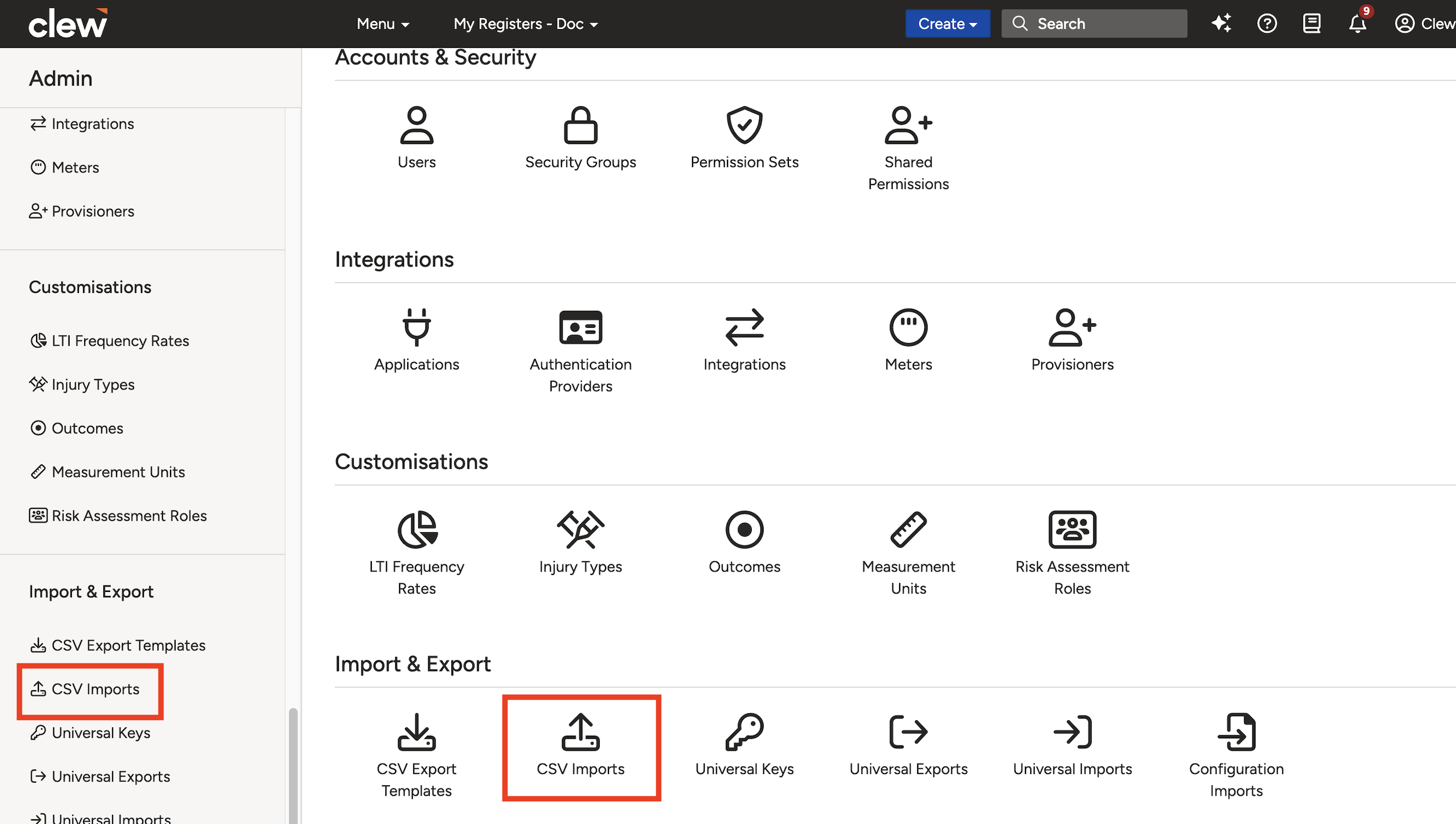
Task: Open Configuration Imports tile
Action: click(1236, 756)
